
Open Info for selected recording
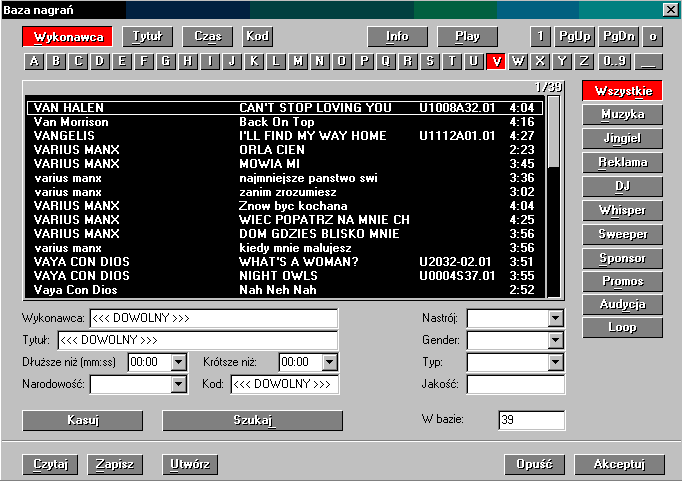tap(398, 37)
